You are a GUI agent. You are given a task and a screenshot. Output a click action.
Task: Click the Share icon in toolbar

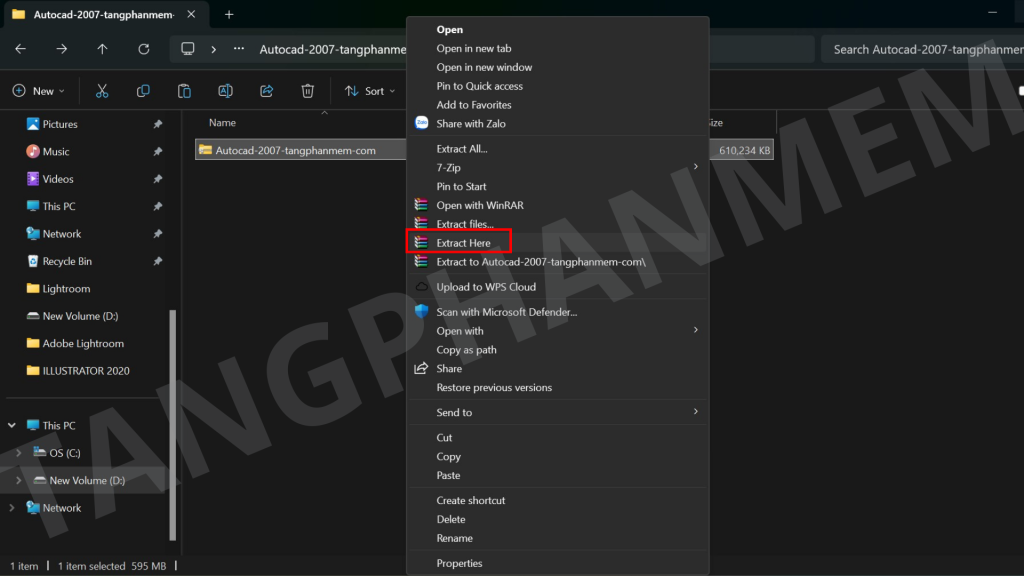tap(267, 91)
